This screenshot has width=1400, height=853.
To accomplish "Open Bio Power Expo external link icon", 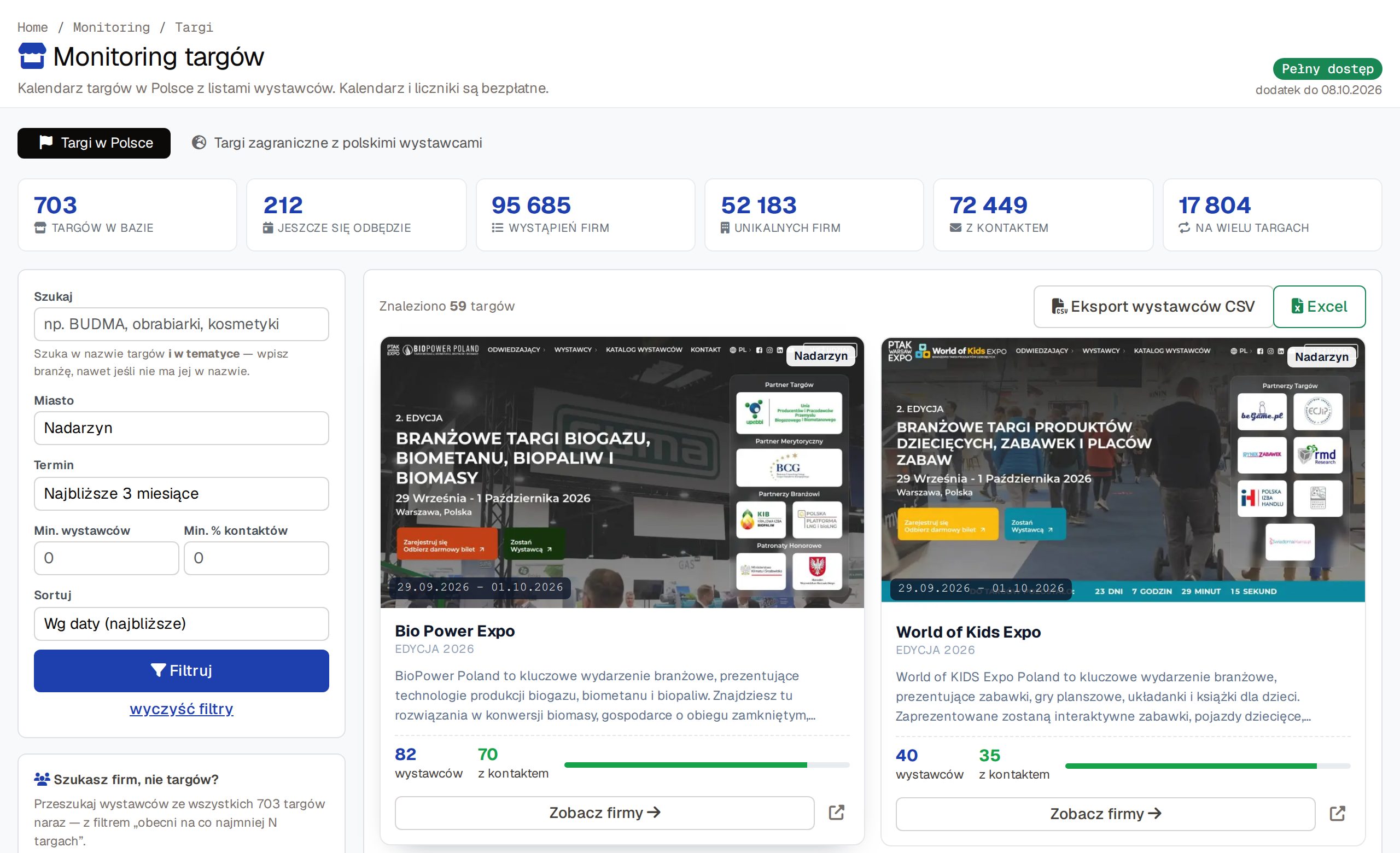I will [x=836, y=813].
